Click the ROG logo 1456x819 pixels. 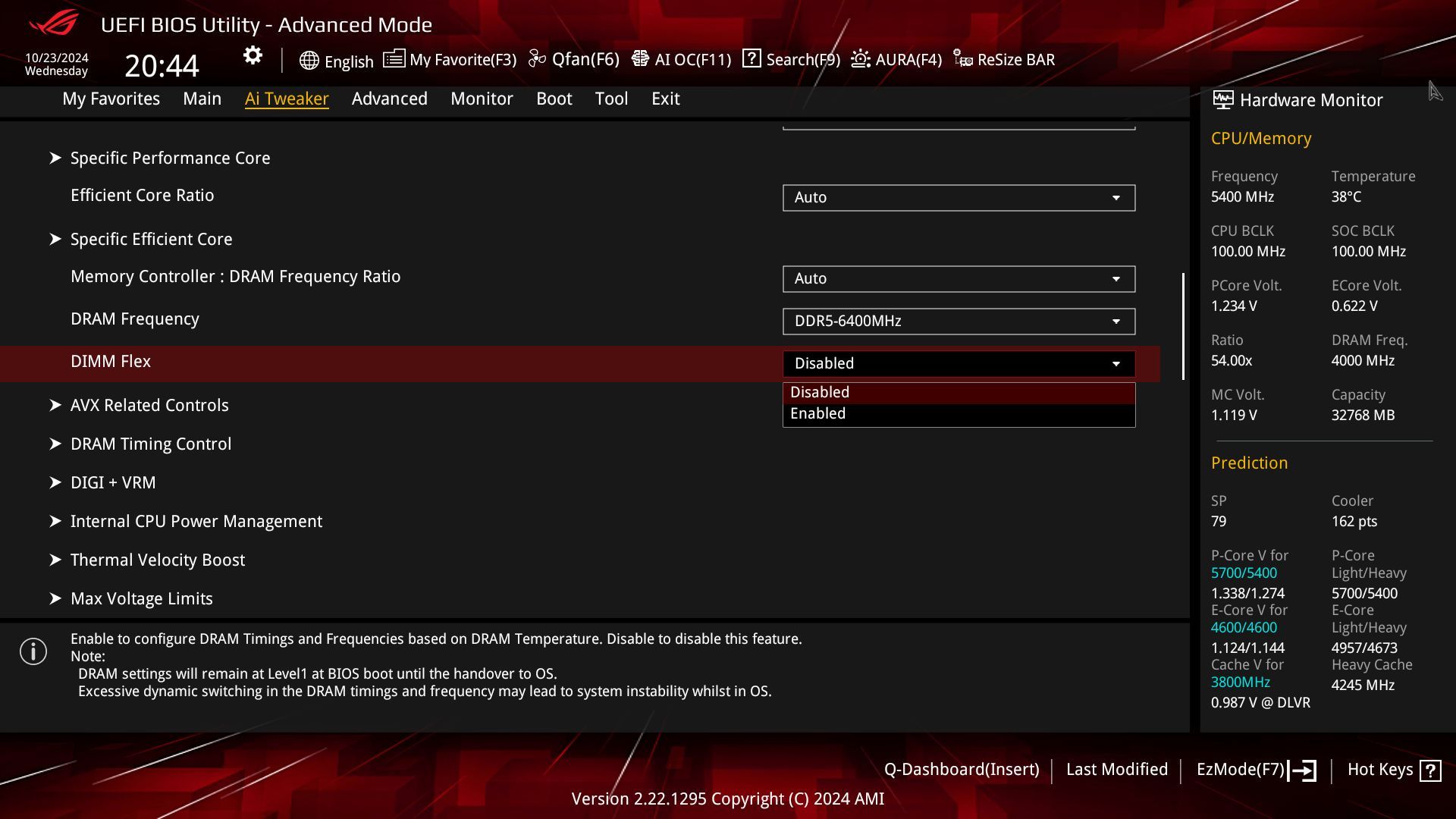click(x=54, y=23)
